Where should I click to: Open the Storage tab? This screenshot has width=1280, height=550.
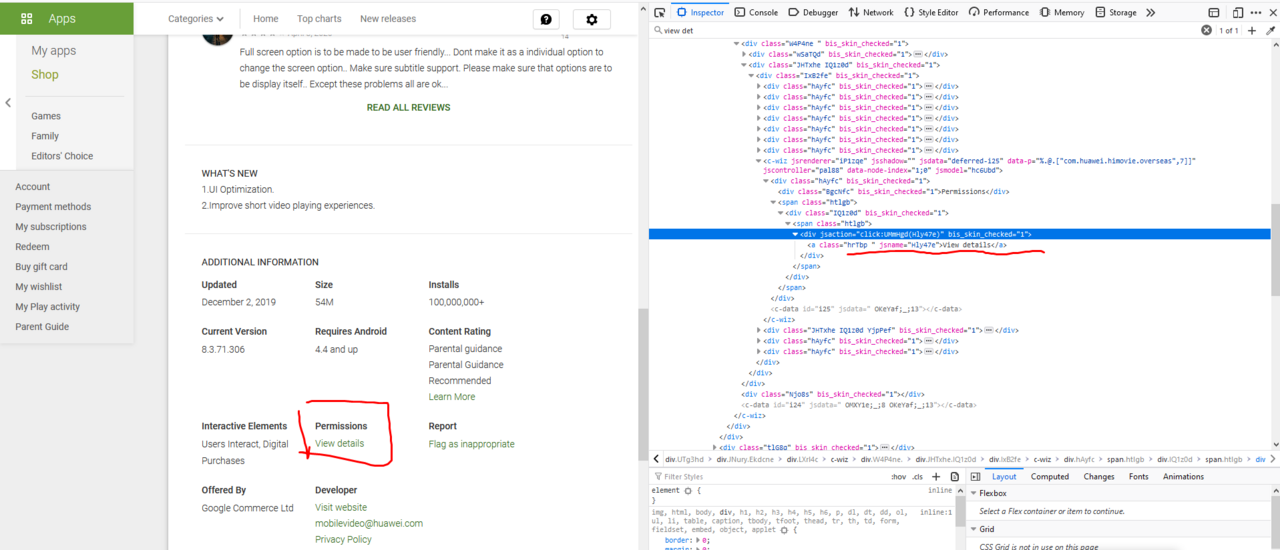1116,12
